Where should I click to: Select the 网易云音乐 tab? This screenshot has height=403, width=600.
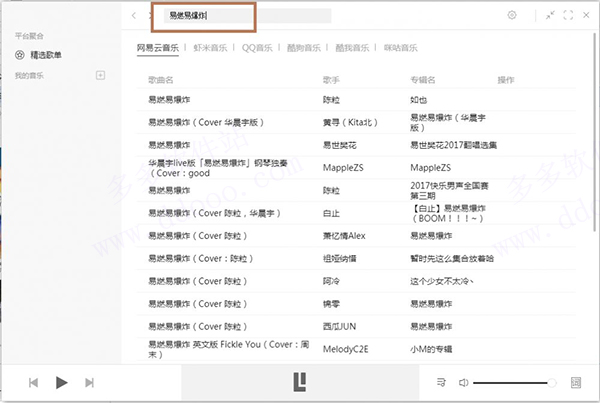(x=158, y=48)
